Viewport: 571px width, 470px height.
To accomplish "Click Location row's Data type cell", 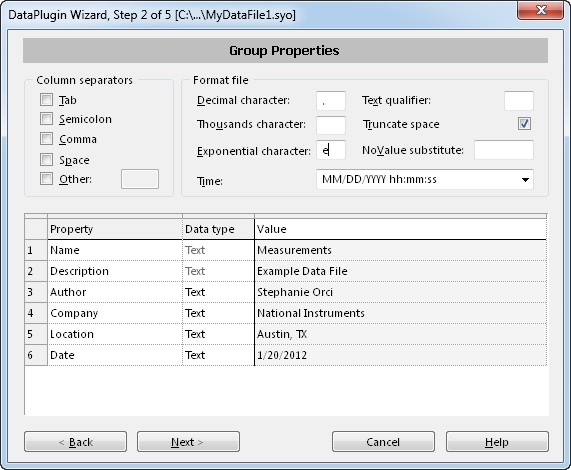I will tap(218, 334).
